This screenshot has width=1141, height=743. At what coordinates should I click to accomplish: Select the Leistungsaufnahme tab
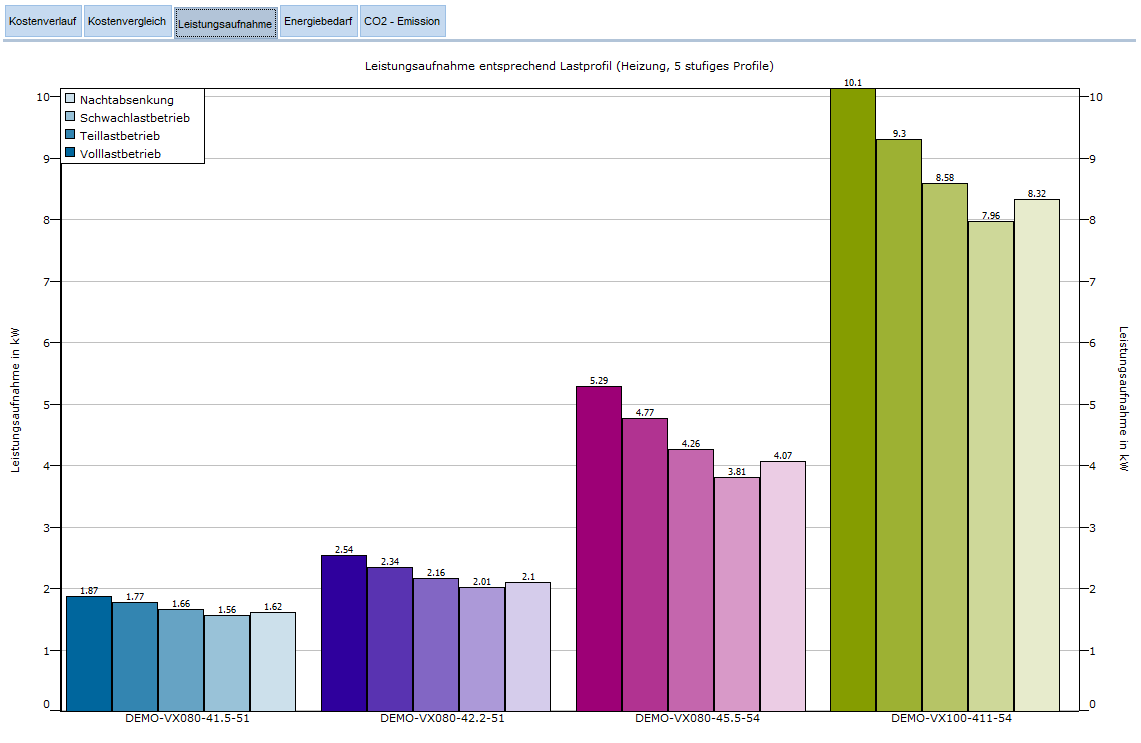click(225, 23)
